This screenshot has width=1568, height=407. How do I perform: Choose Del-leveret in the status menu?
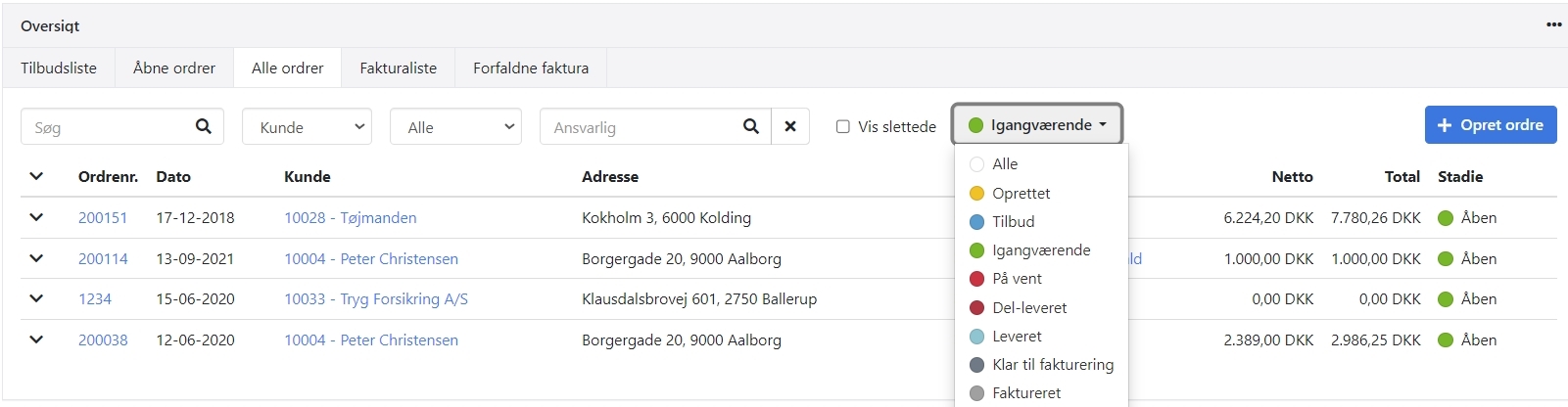[x=1041, y=307]
